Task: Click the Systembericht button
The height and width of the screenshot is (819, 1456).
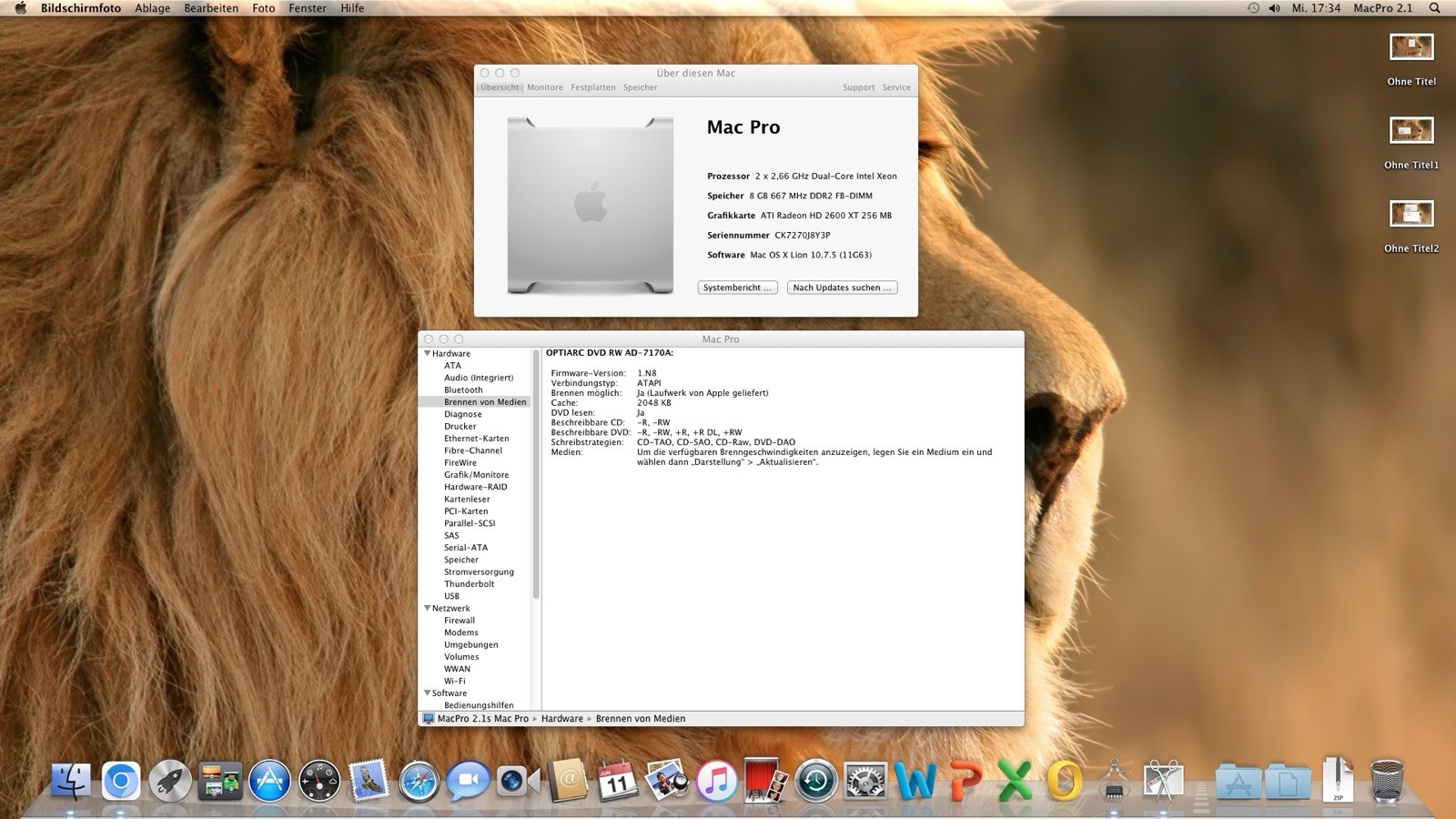Action: tap(738, 288)
